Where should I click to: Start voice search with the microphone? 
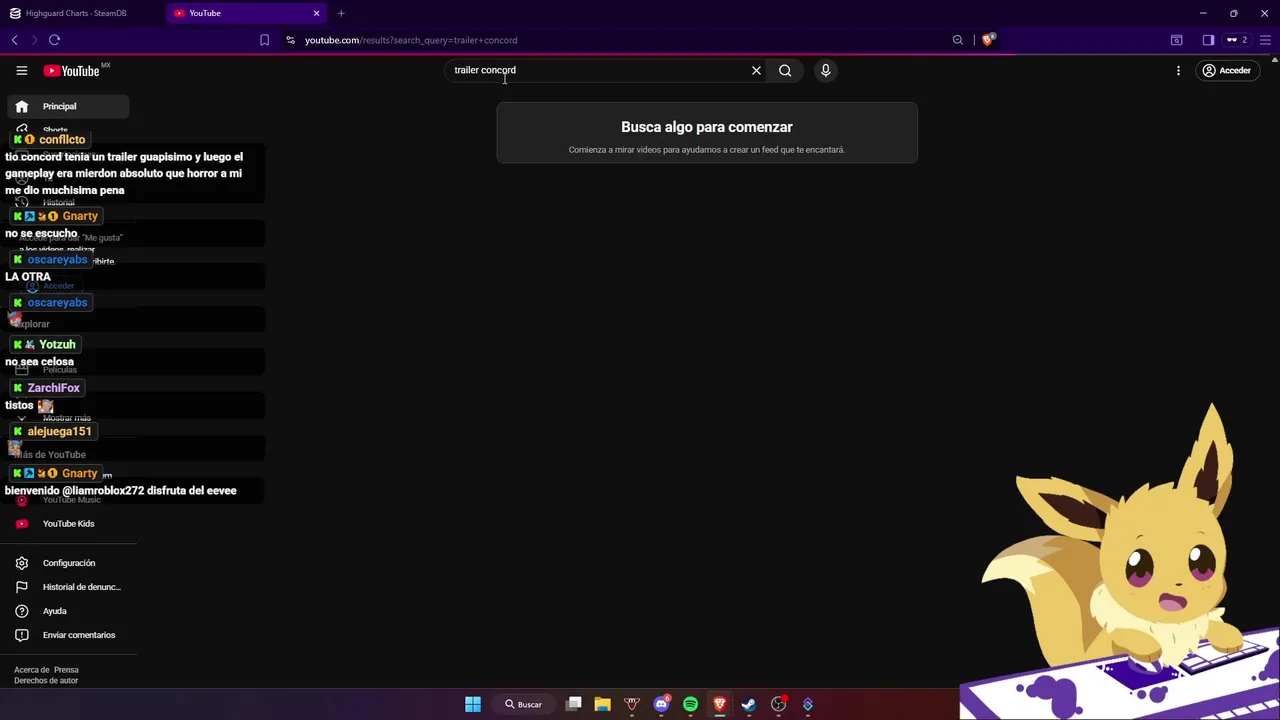click(x=825, y=70)
